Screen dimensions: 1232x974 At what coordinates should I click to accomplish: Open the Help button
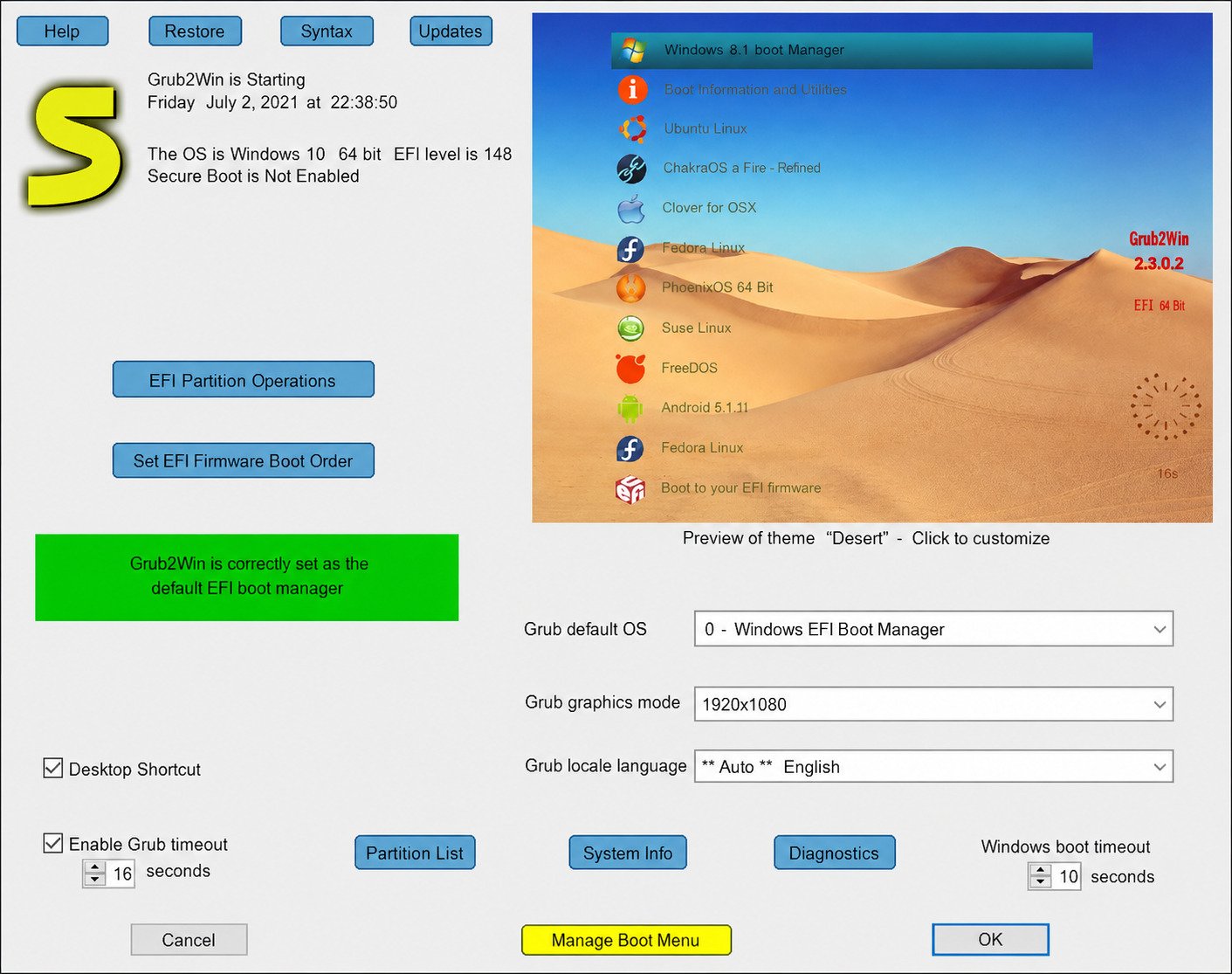tap(62, 31)
